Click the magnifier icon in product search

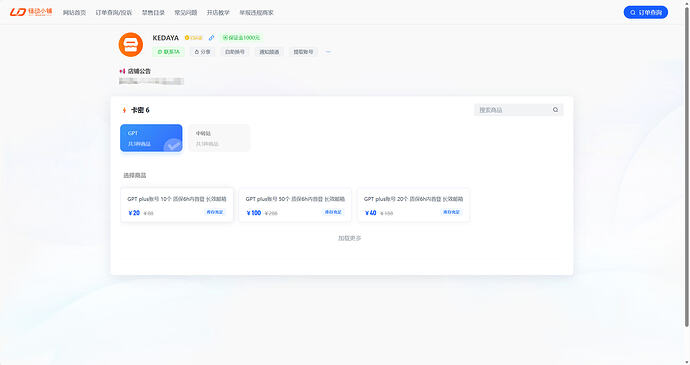pyautogui.click(x=555, y=110)
